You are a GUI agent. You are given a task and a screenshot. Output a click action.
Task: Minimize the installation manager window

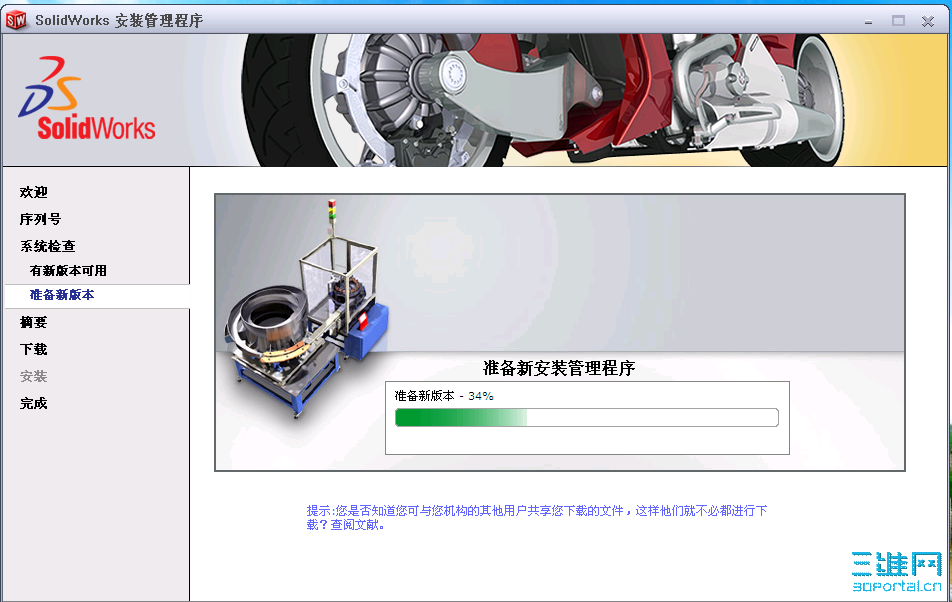868,22
